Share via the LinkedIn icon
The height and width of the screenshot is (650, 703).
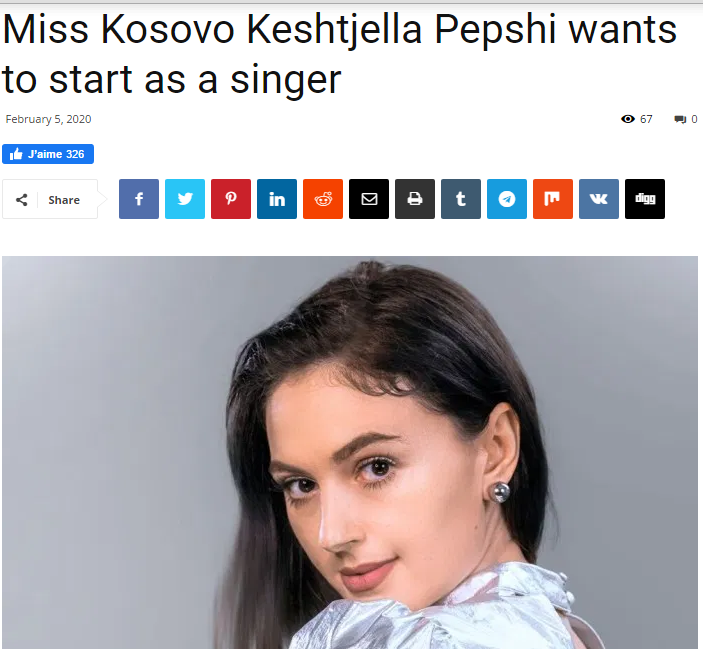tap(277, 199)
